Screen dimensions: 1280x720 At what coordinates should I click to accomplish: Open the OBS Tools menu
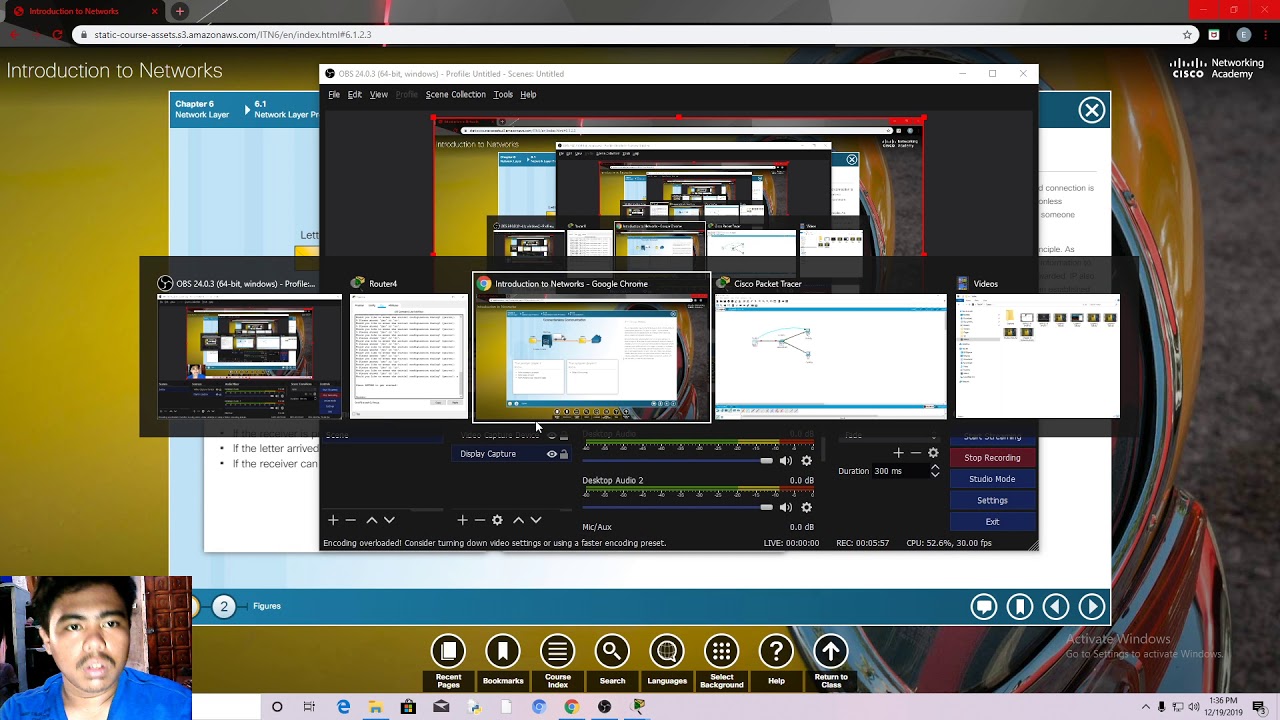point(503,95)
